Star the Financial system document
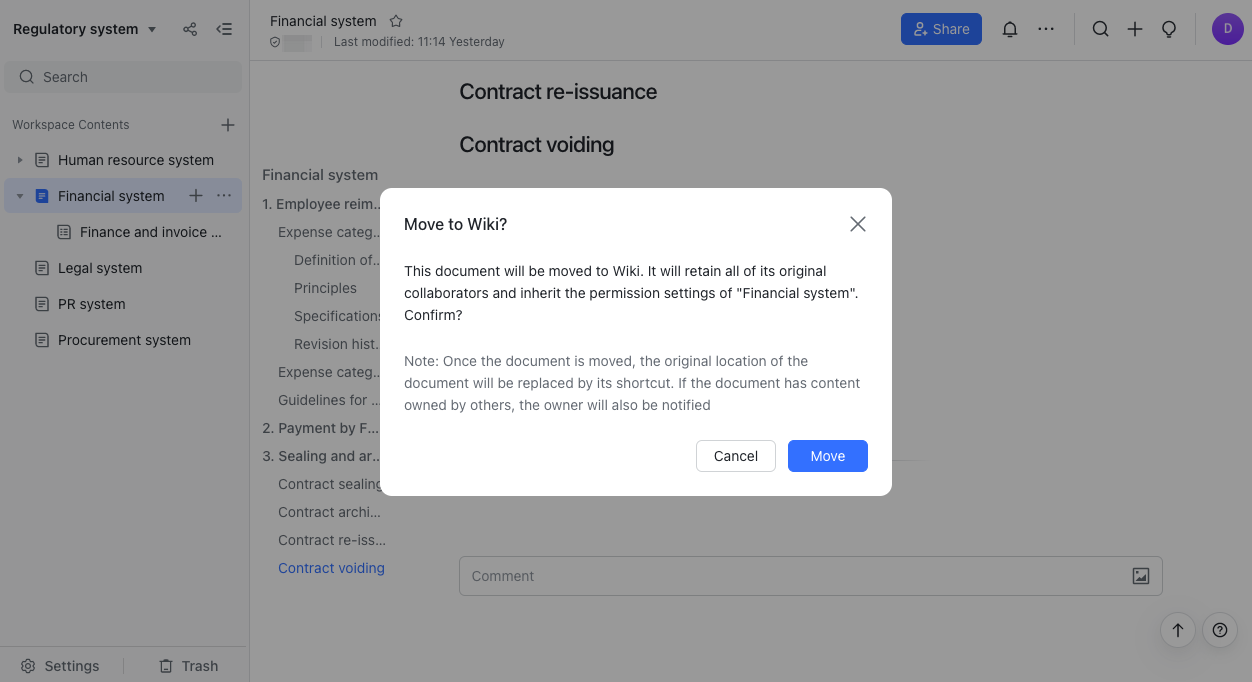This screenshot has height=682, width=1252. [396, 21]
